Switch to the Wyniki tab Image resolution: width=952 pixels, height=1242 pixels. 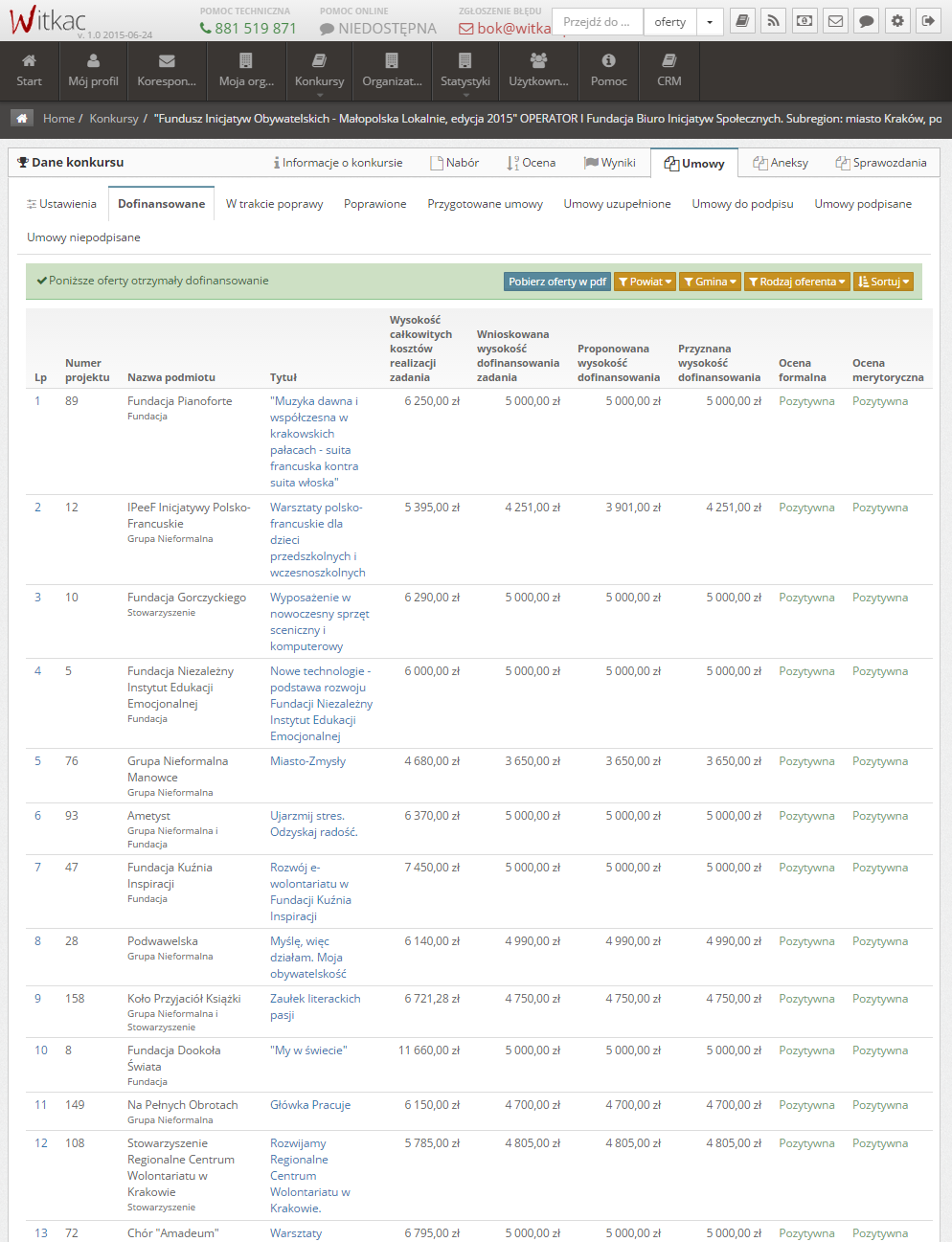click(610, 163)
